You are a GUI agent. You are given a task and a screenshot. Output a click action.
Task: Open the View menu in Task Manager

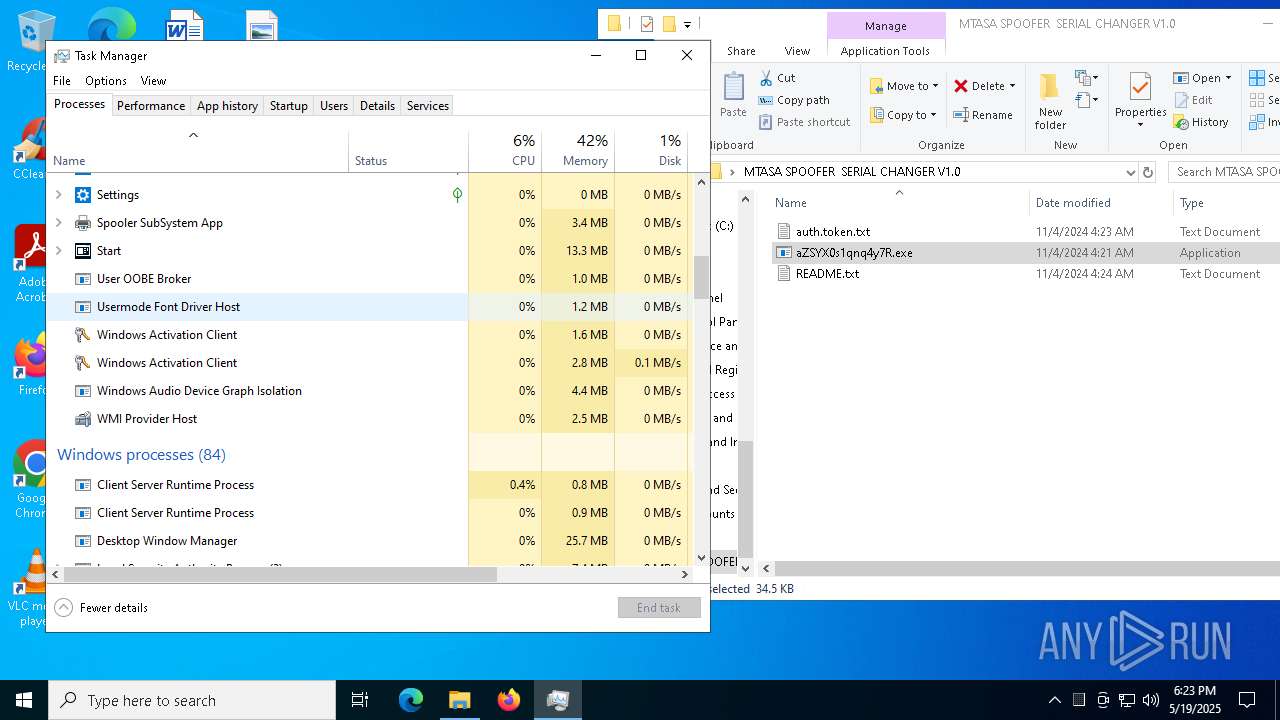(153, 81)
